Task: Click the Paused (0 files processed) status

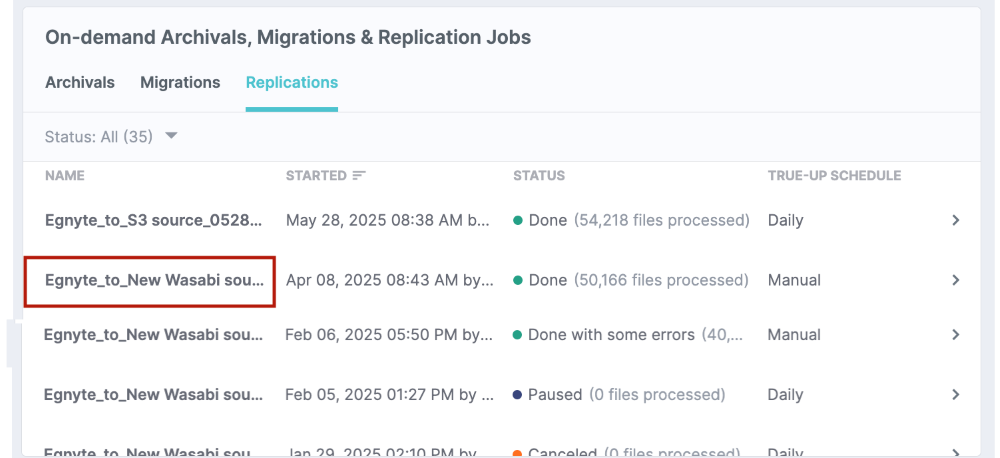Action: [619, 394]
